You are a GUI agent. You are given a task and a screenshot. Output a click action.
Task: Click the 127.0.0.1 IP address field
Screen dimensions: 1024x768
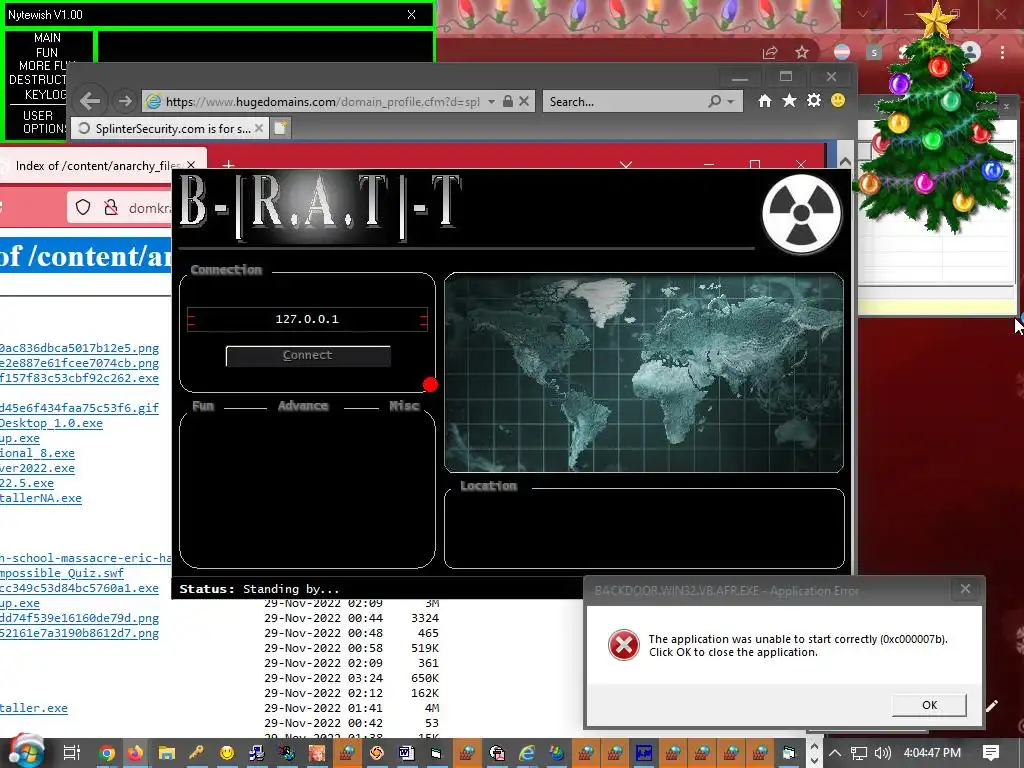(307, 319)
